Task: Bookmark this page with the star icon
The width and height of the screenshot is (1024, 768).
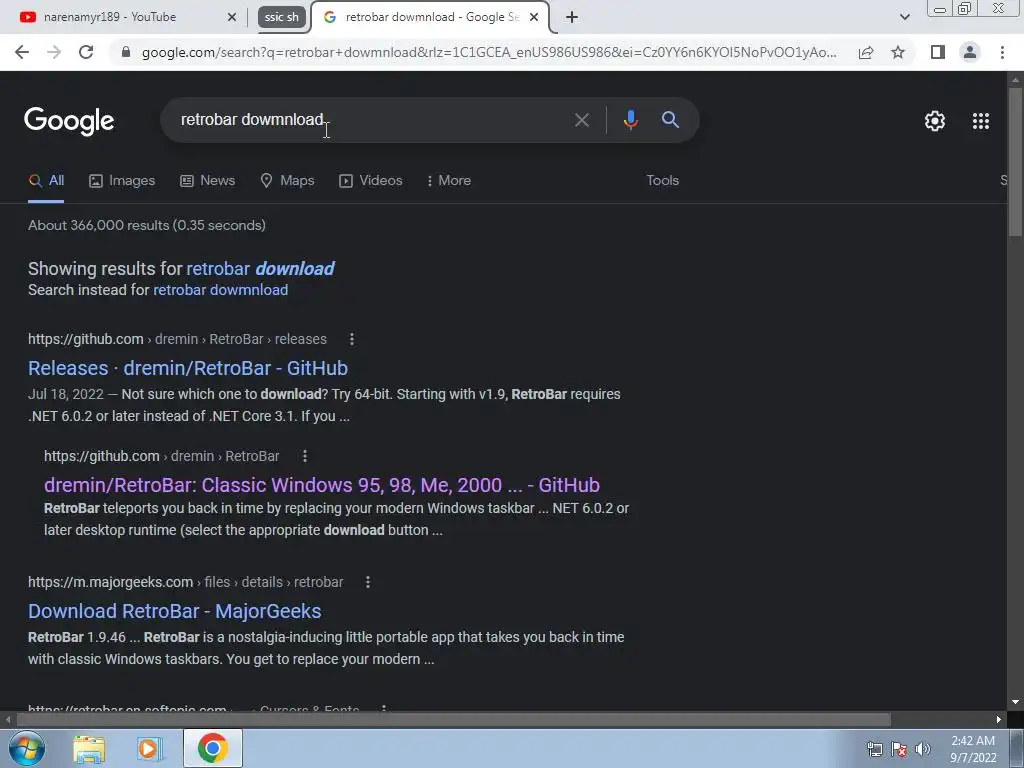Action: 898,52
